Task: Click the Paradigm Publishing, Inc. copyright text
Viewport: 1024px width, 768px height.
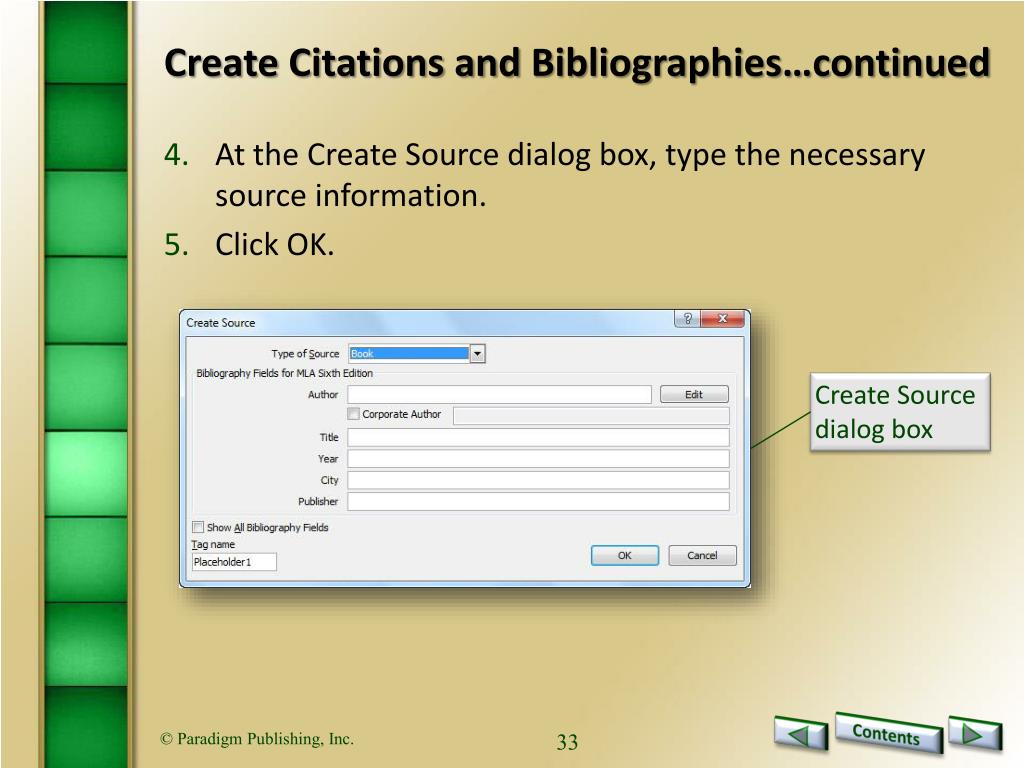Action: (257, 739)
